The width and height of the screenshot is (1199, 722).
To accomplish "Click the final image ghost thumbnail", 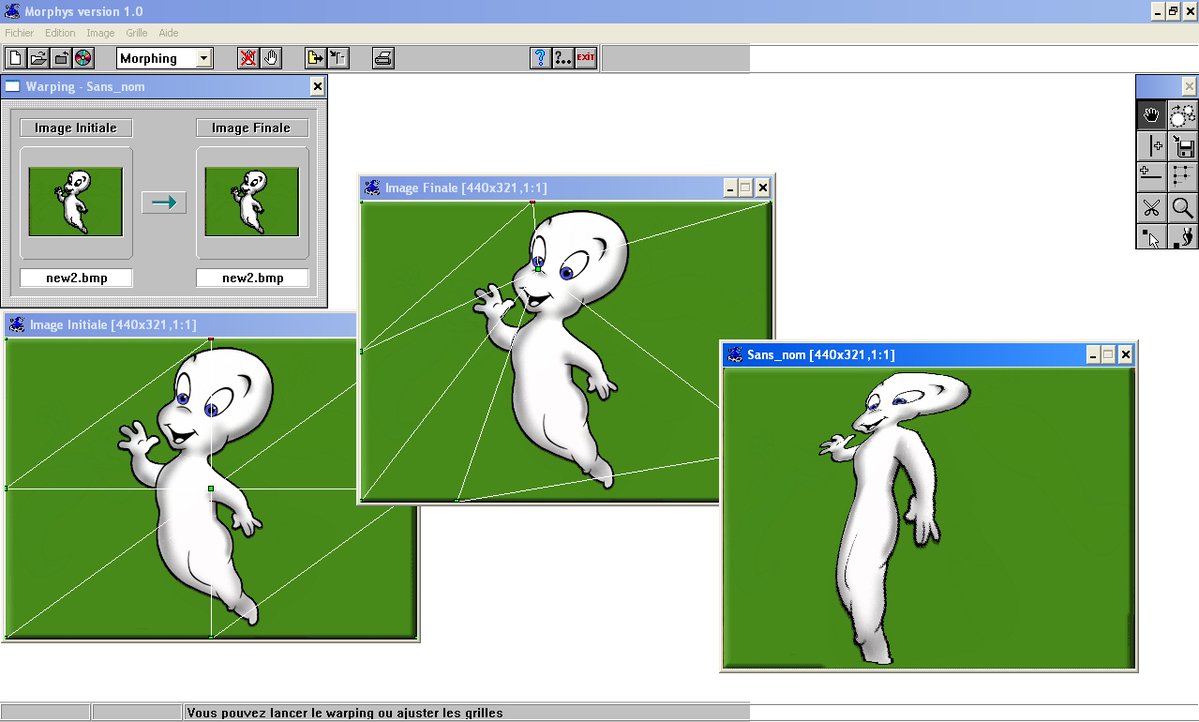I will 252,202.
